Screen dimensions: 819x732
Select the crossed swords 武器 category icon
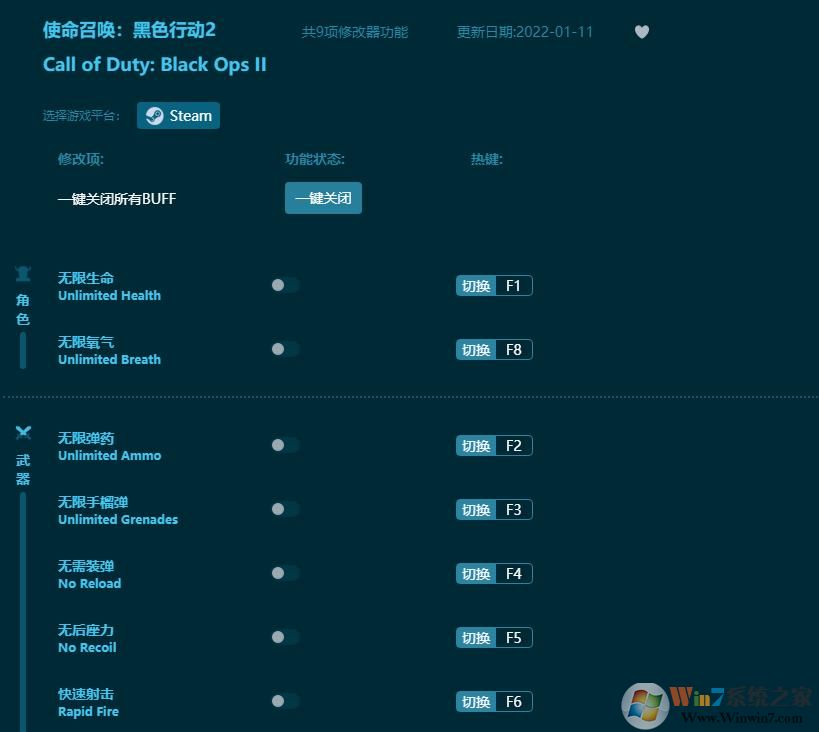pyautogui.click(x=23, y=432)
